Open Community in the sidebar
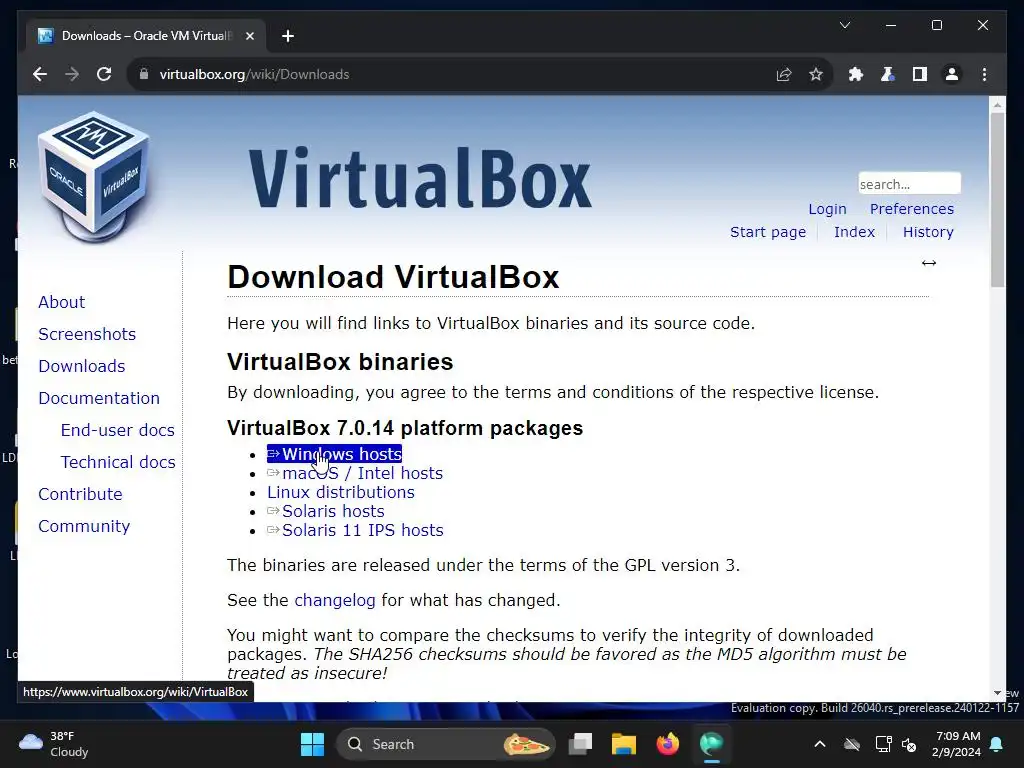 pos(84,526)
